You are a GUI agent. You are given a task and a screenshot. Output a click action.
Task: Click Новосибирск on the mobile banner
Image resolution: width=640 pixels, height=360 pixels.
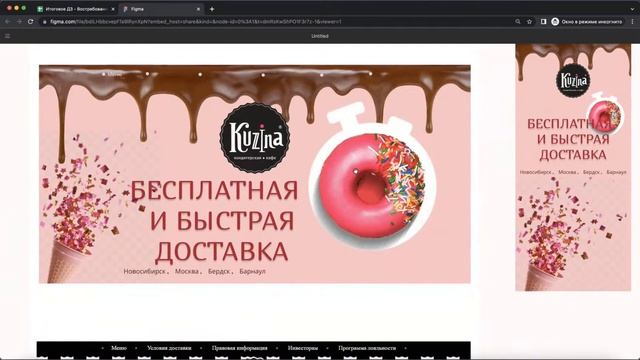[x=536, y=172]
